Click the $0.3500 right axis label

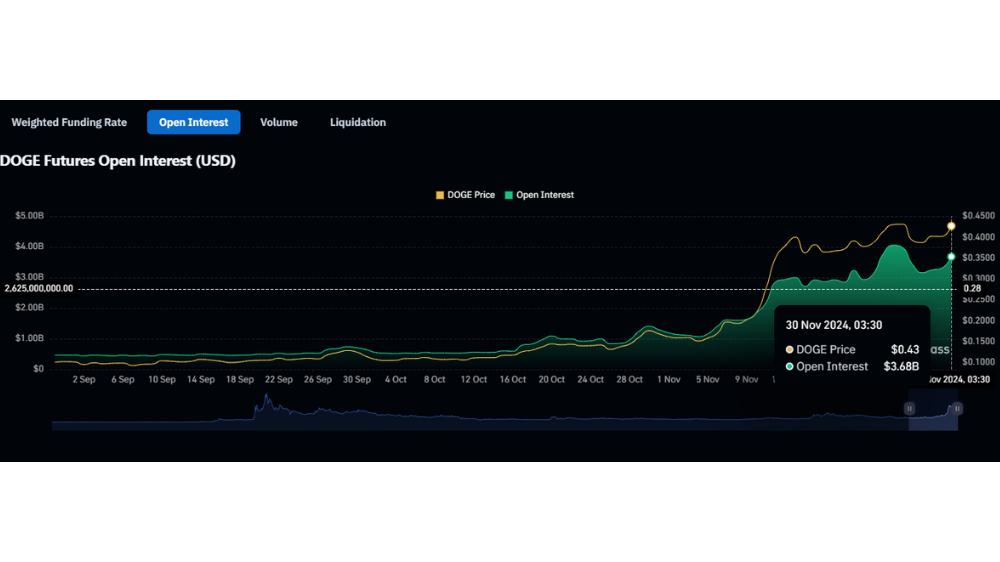tap(978, 258)
